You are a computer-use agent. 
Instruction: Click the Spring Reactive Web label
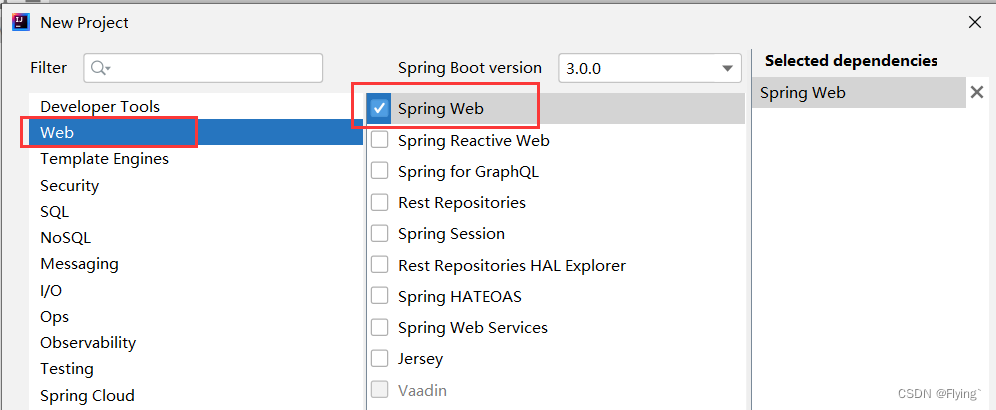click(474, 140)
